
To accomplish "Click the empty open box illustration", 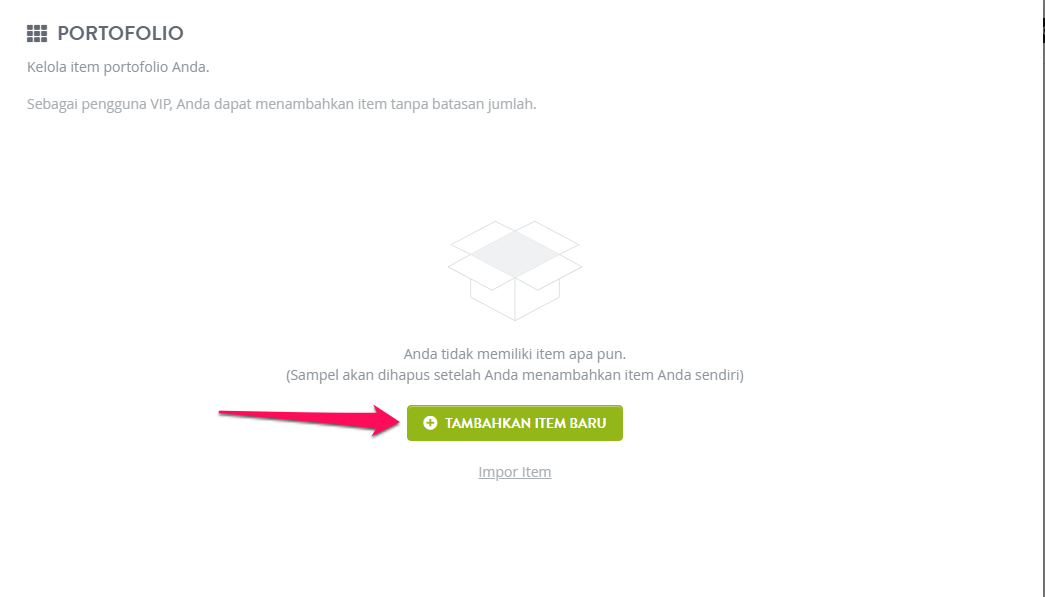I will (515, 271).
